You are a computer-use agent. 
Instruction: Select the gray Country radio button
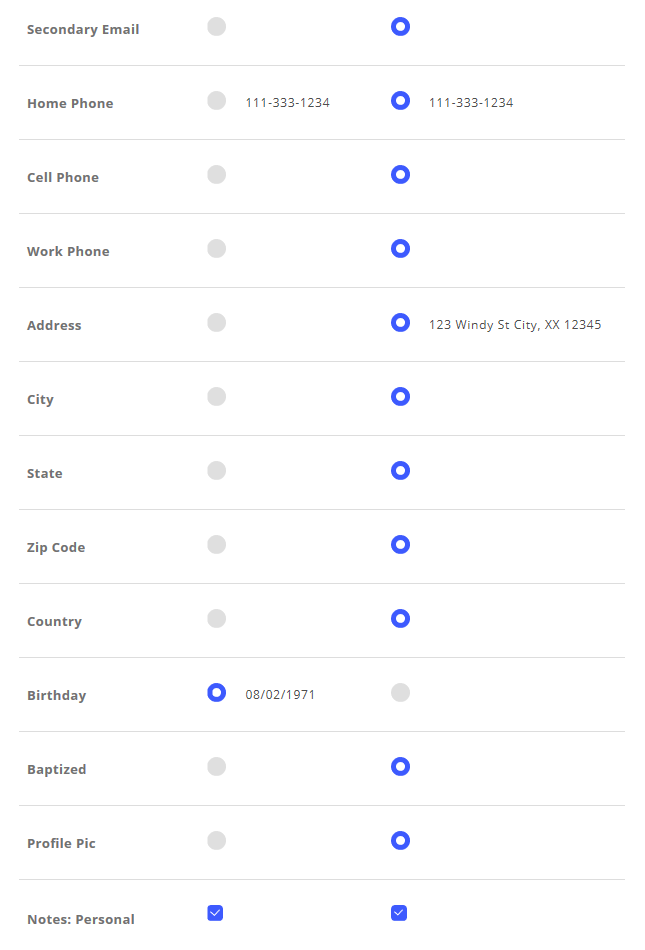coord(217,619)
